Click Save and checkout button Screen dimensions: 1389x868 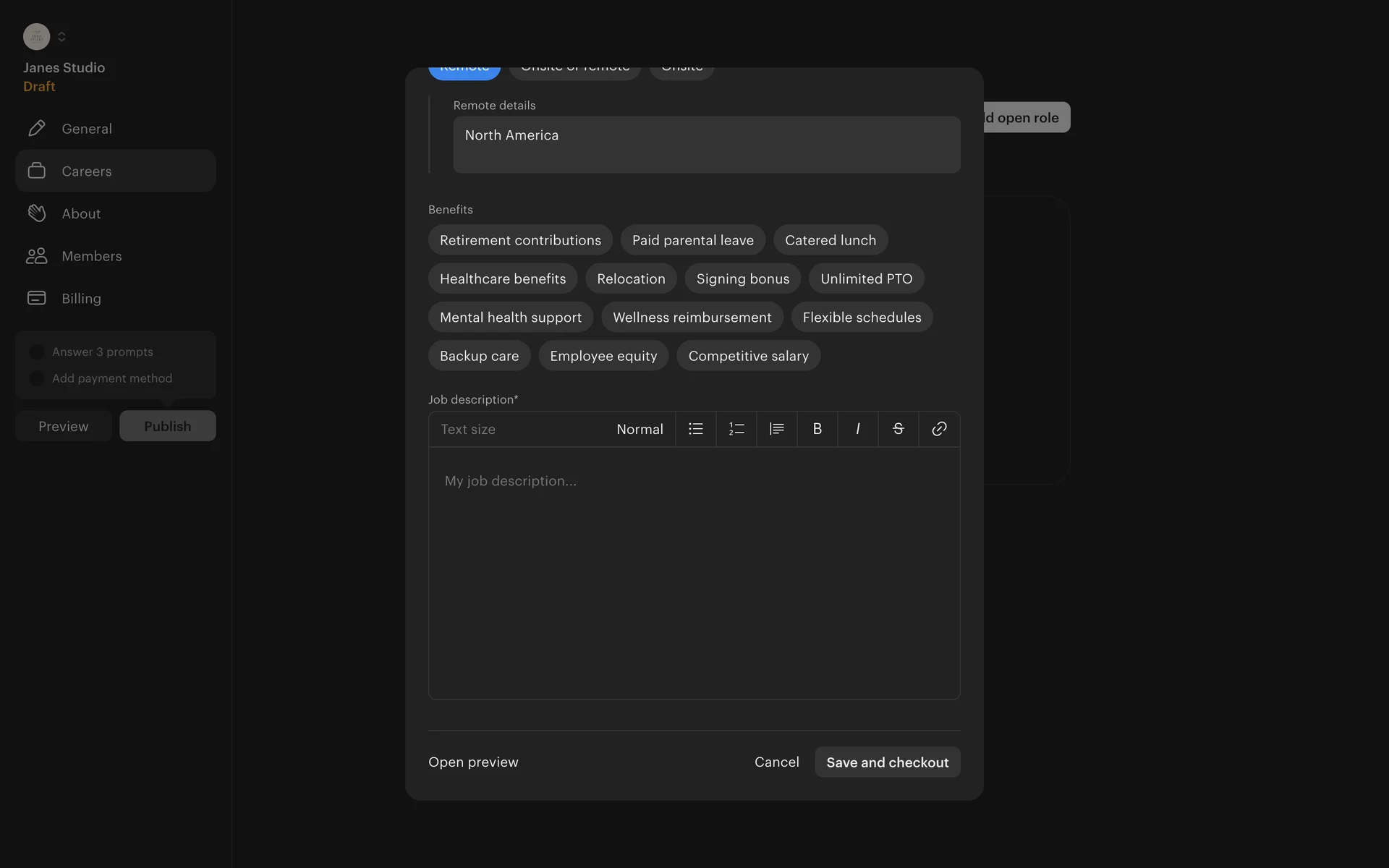[x=887, y=762]
